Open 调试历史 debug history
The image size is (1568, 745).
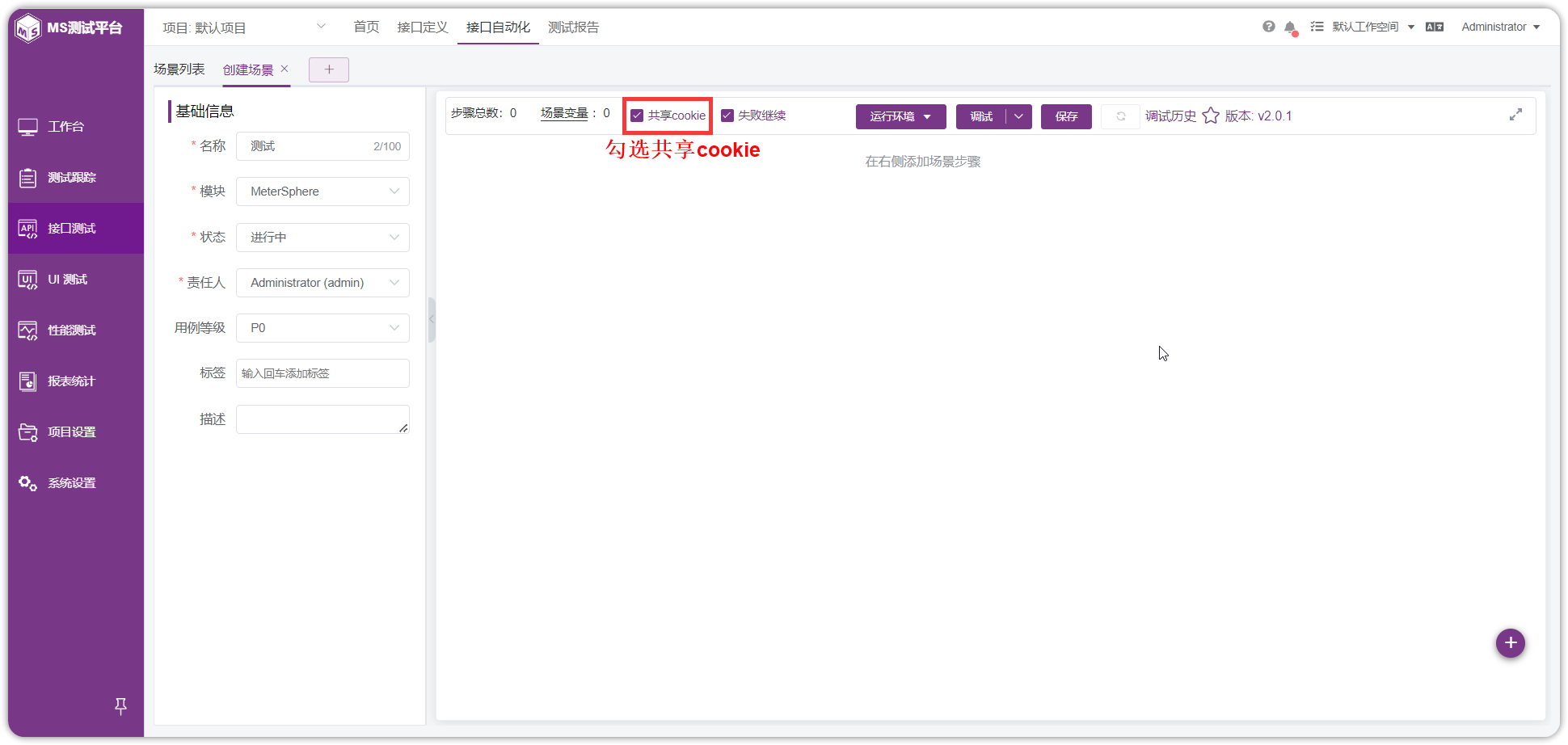point(1170,116)
